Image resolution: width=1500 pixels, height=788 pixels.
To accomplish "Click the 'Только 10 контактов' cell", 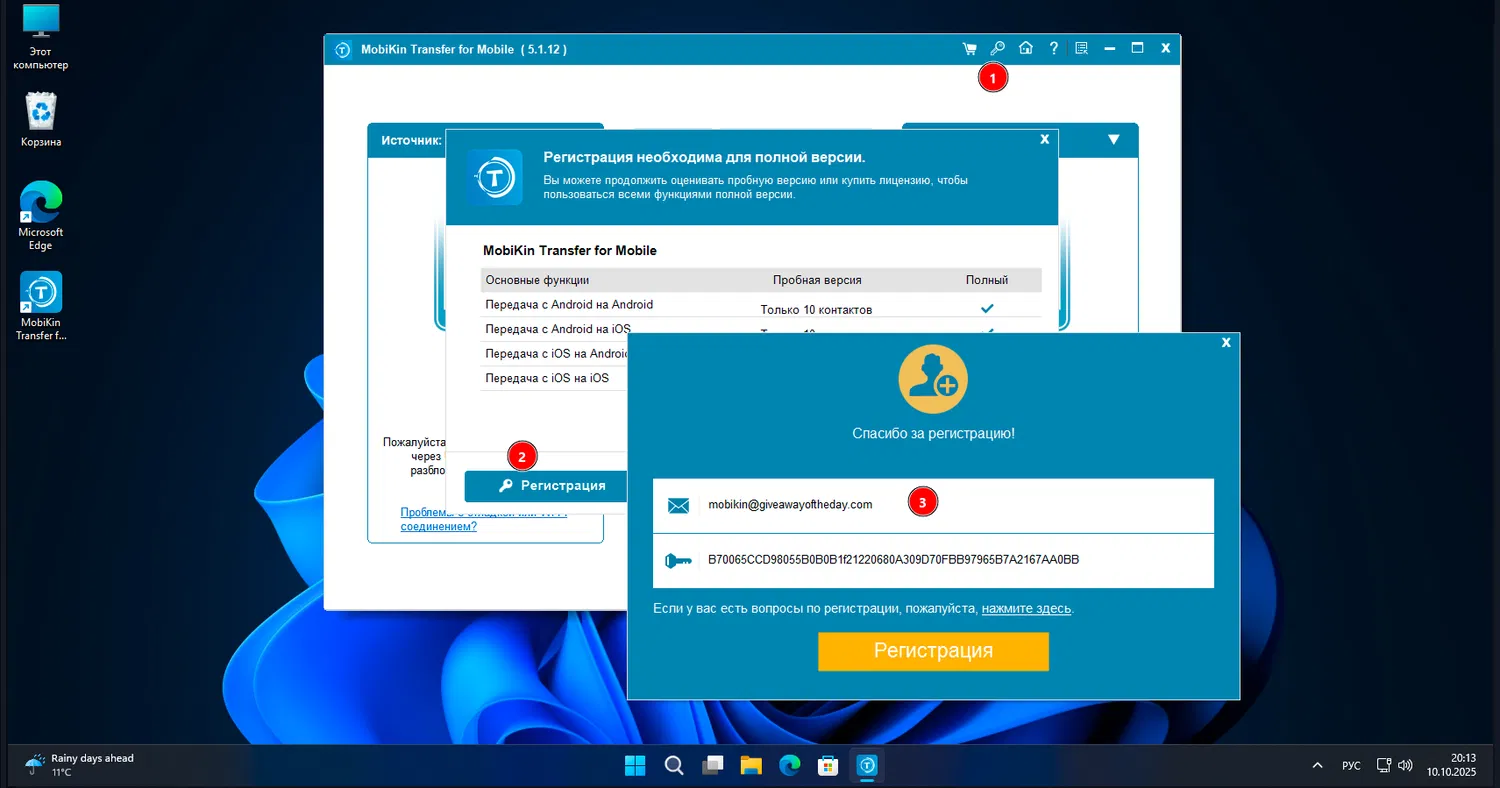I will (x=816, y=309).
